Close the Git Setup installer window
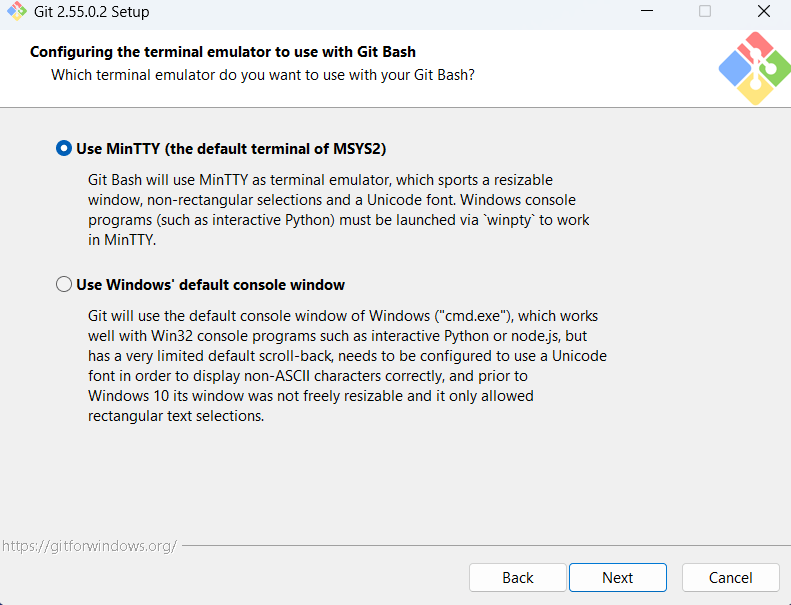 764,11
